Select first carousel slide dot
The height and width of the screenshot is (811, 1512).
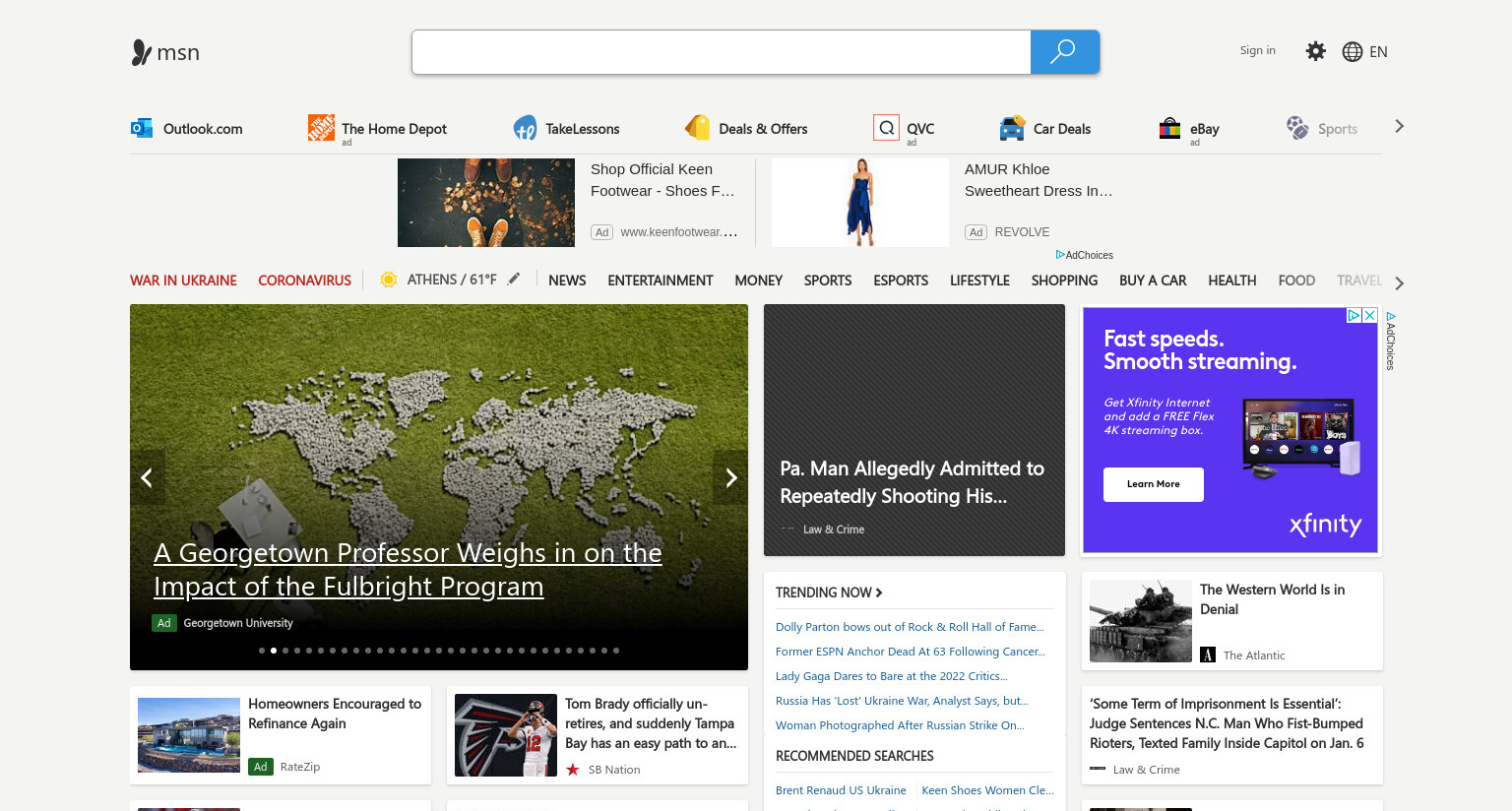pos(262,651)
